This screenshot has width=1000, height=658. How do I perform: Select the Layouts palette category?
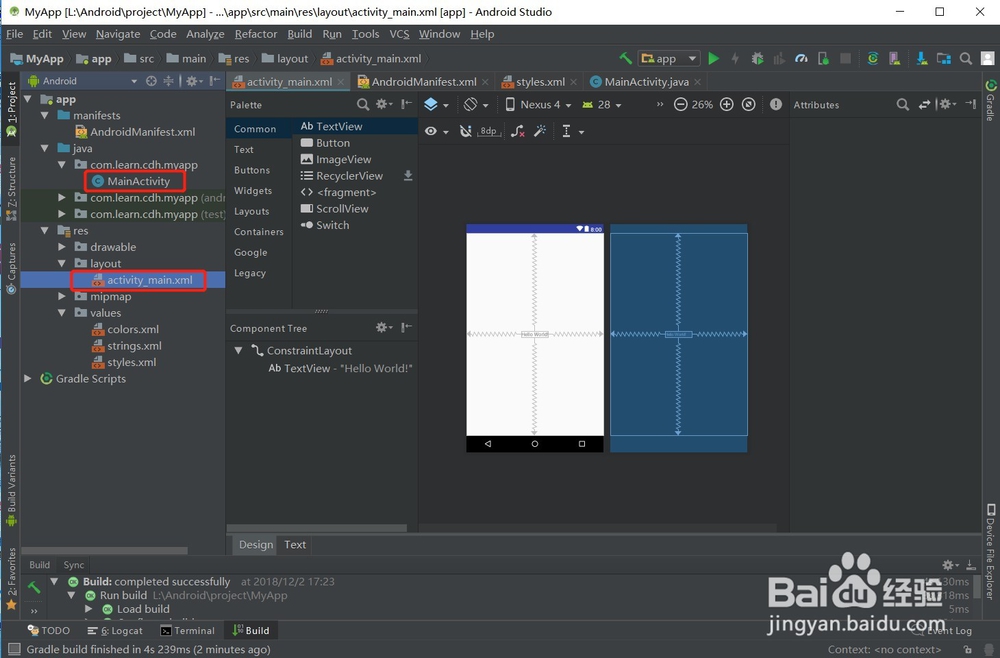[x=251, y=211]
